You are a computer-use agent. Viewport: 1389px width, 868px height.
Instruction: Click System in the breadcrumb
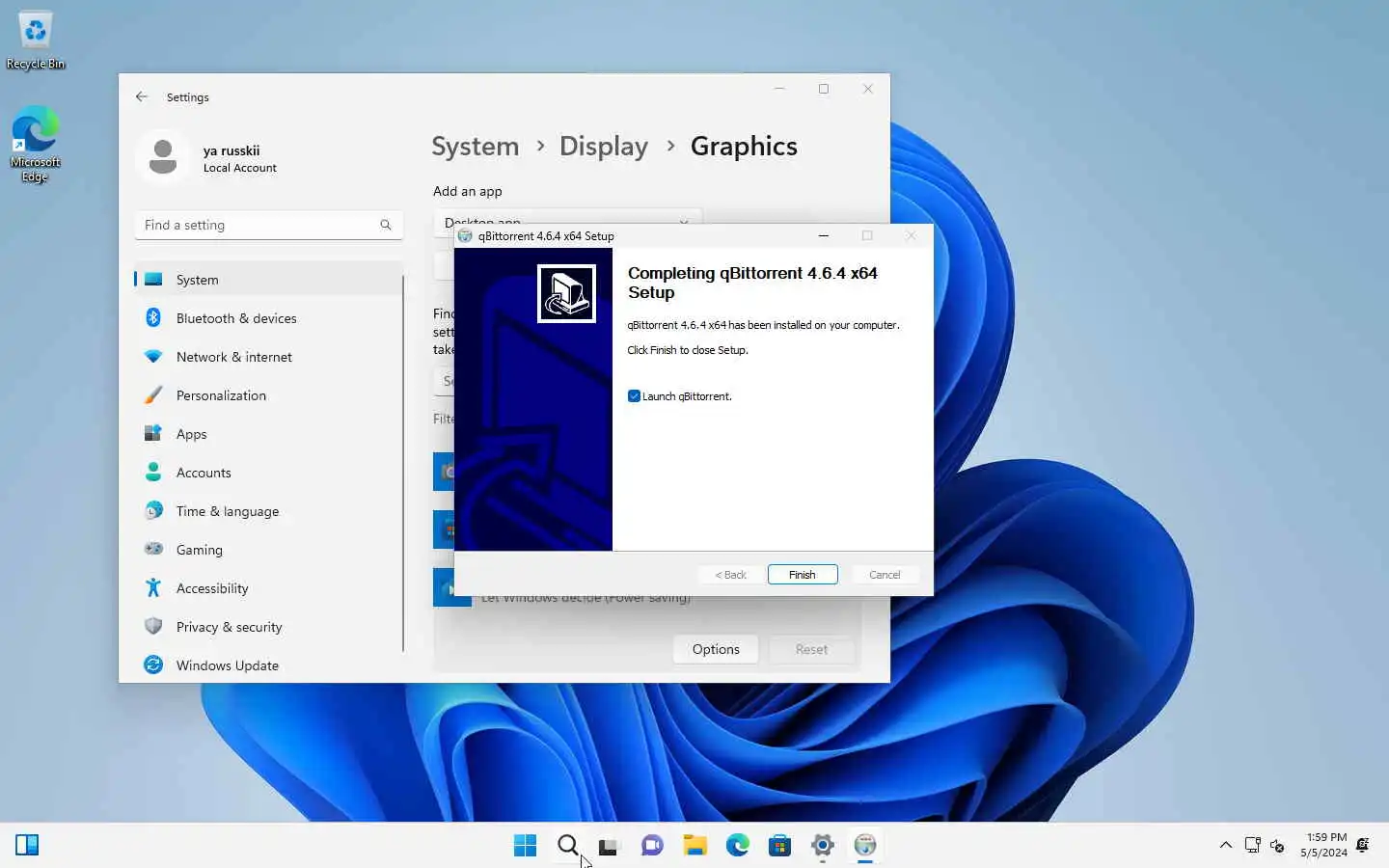pyautogui.click(x=475, y=147)
